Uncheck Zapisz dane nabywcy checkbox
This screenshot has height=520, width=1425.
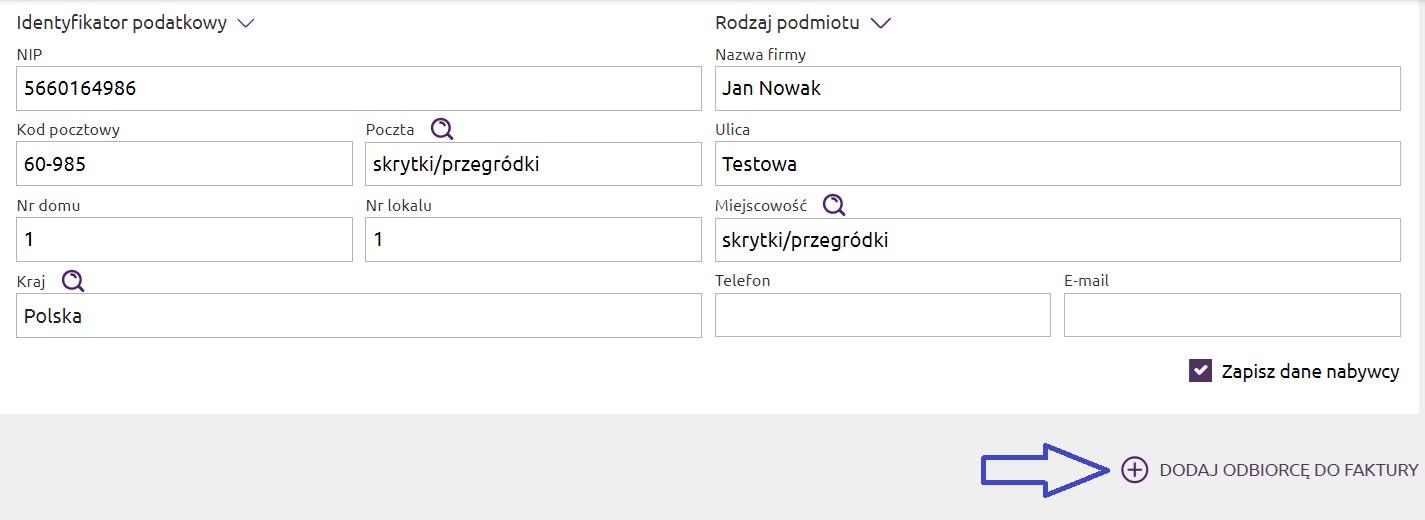[1200, 371]
